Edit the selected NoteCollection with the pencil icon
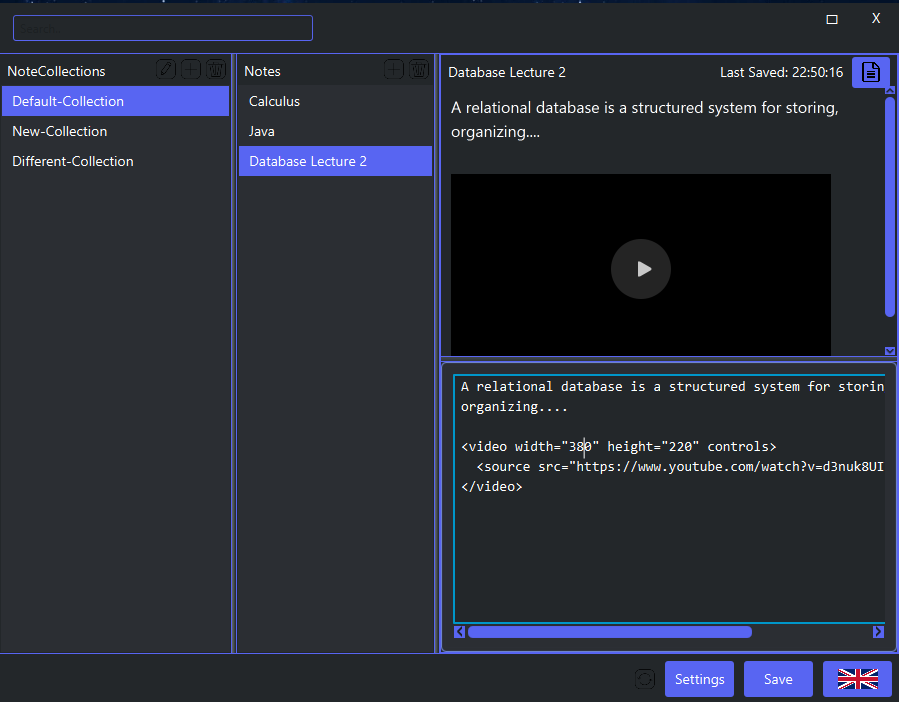 [166, 70]
